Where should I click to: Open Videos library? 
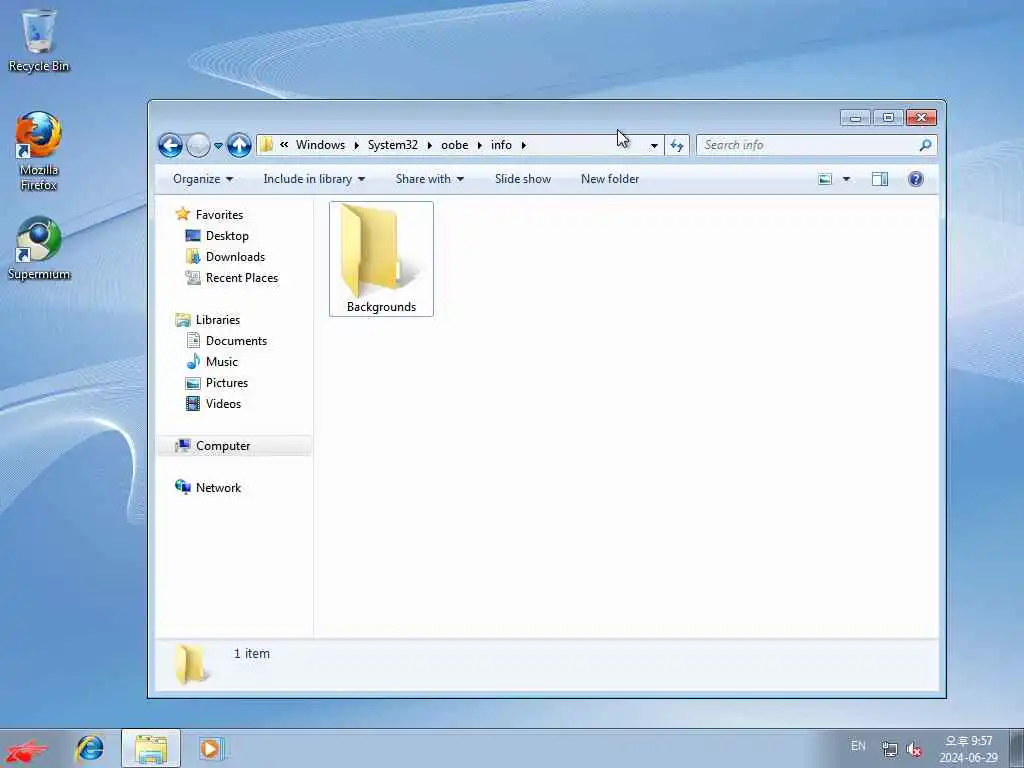pos(223,404)
